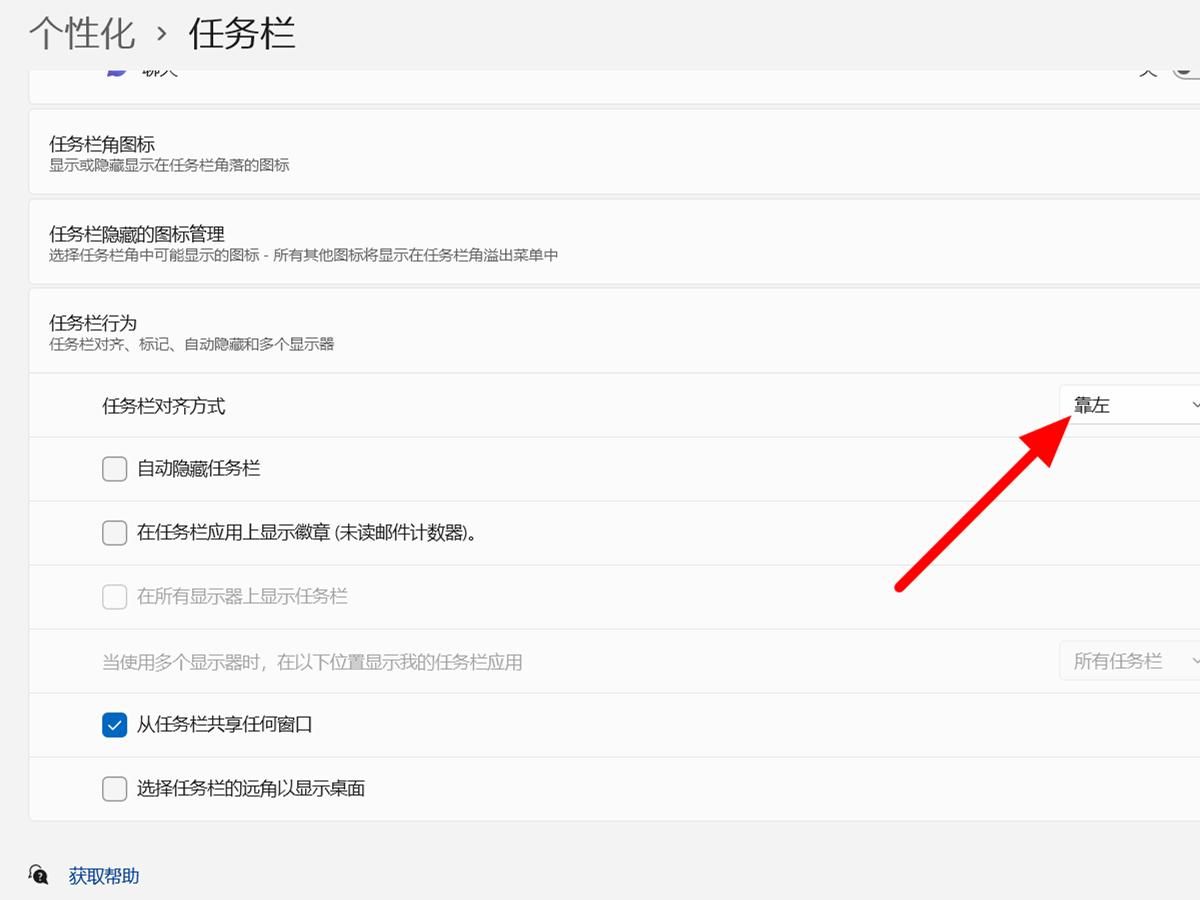Enable 自动隐藏任务栏
1200x900 pixels.
click(x=114, y=468)
